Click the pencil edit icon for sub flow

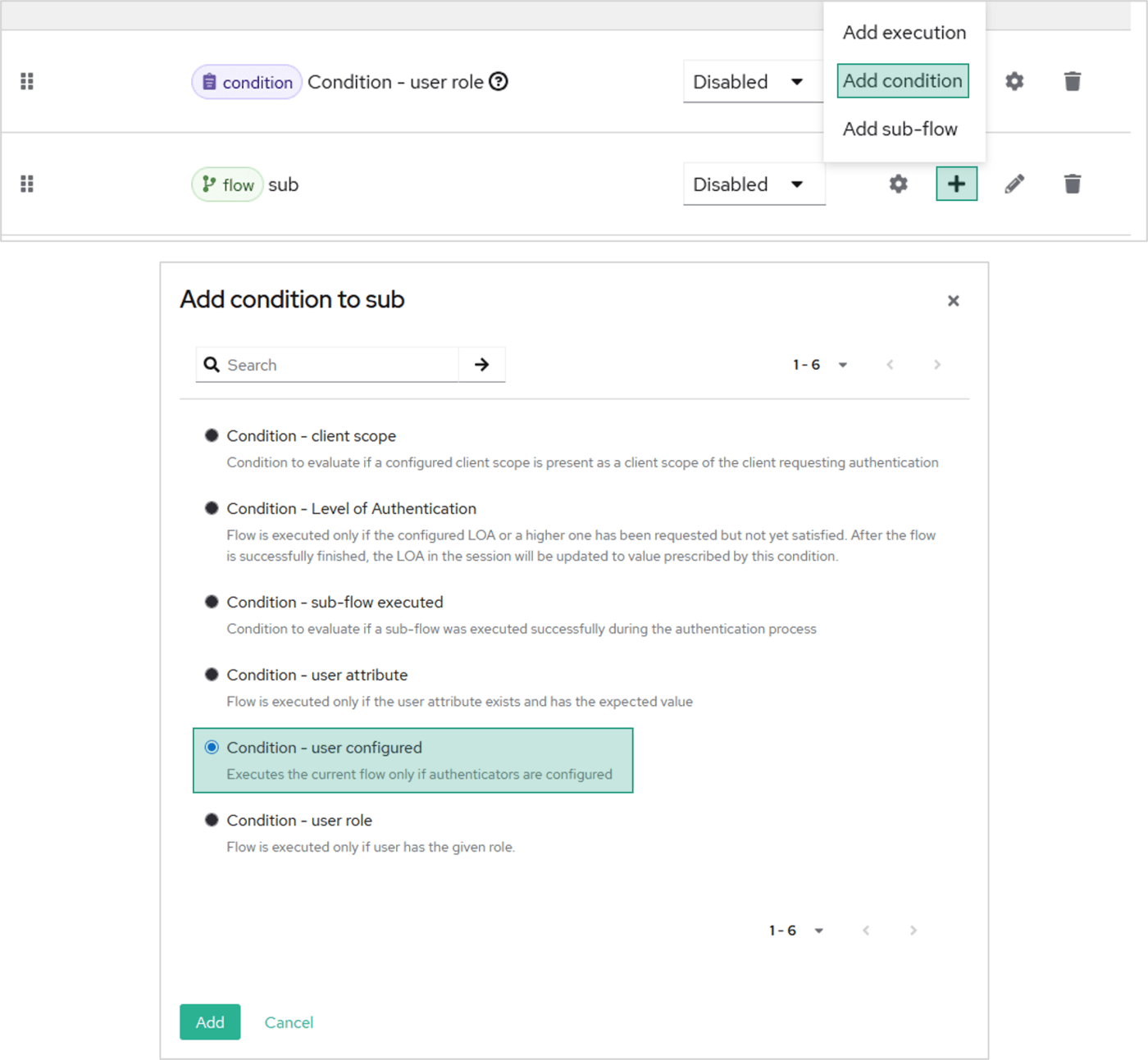click(x=1014, y=184)
